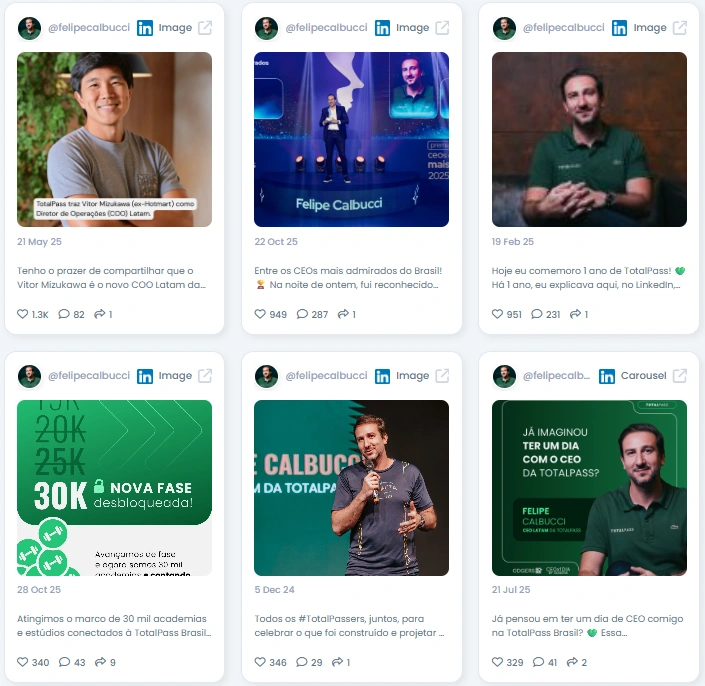Click share icon on CEOs mais admirados post
This screenshot has width=705, height=686.
343,314
